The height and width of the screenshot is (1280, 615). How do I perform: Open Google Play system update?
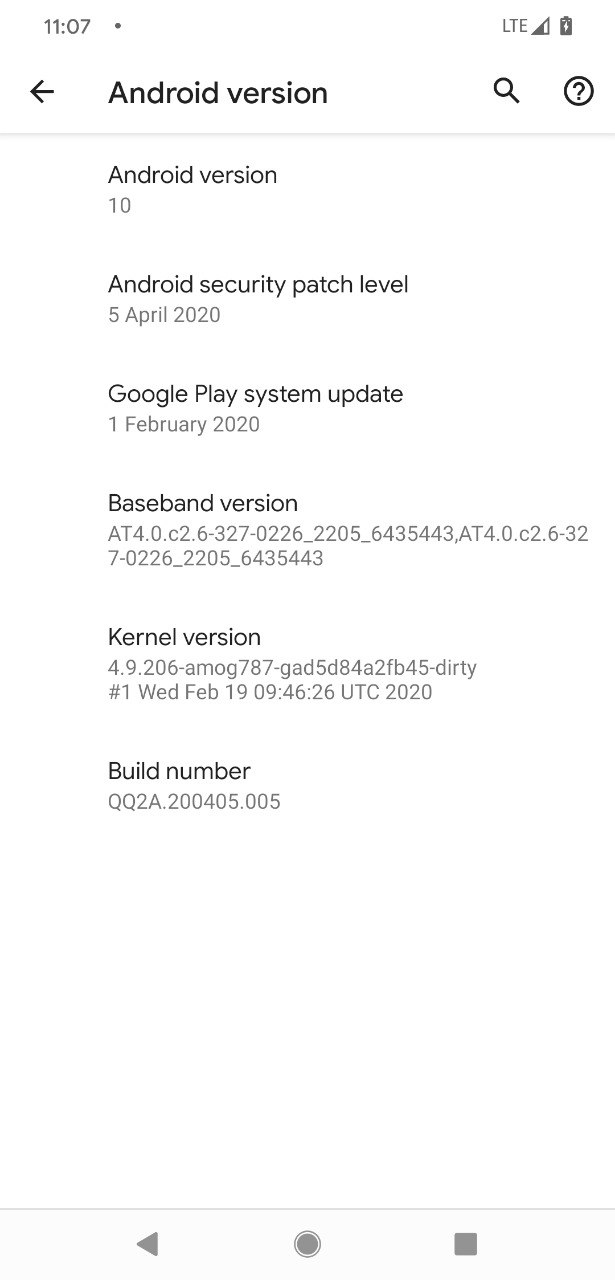click(x=307, y=408)
